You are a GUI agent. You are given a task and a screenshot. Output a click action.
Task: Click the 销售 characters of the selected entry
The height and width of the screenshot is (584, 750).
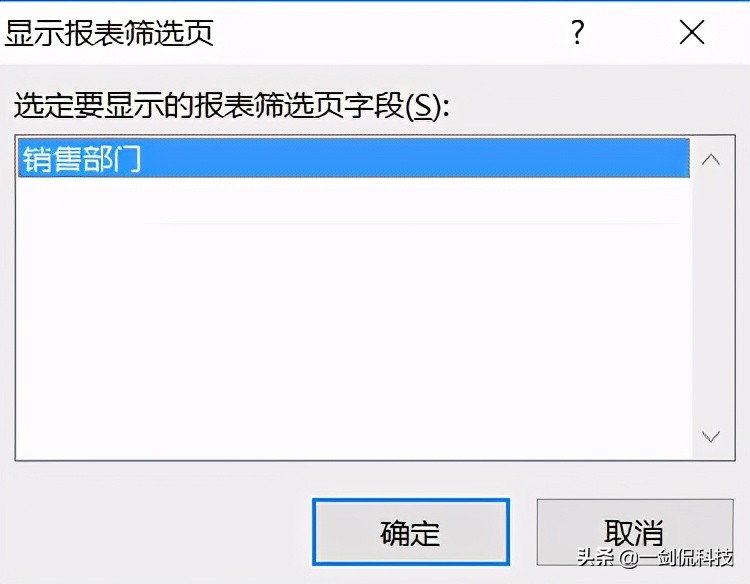[x=52, y=158]
